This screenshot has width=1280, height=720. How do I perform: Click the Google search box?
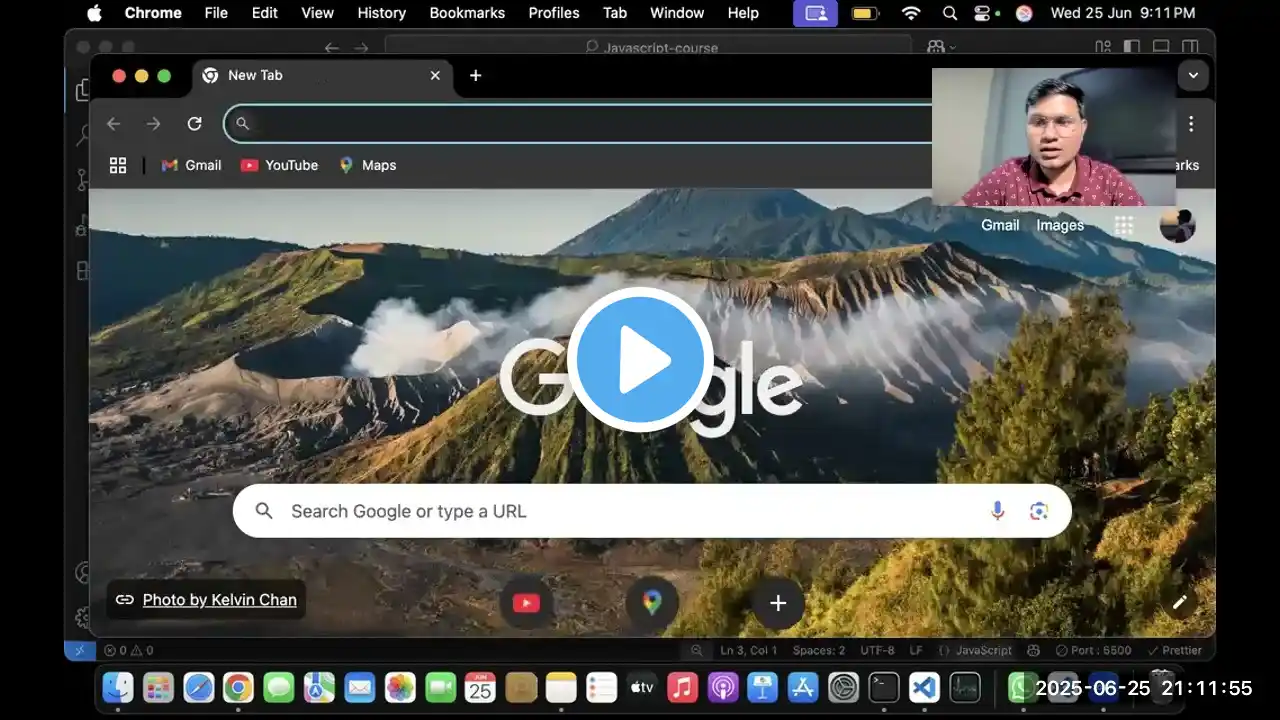coord(652,511)
